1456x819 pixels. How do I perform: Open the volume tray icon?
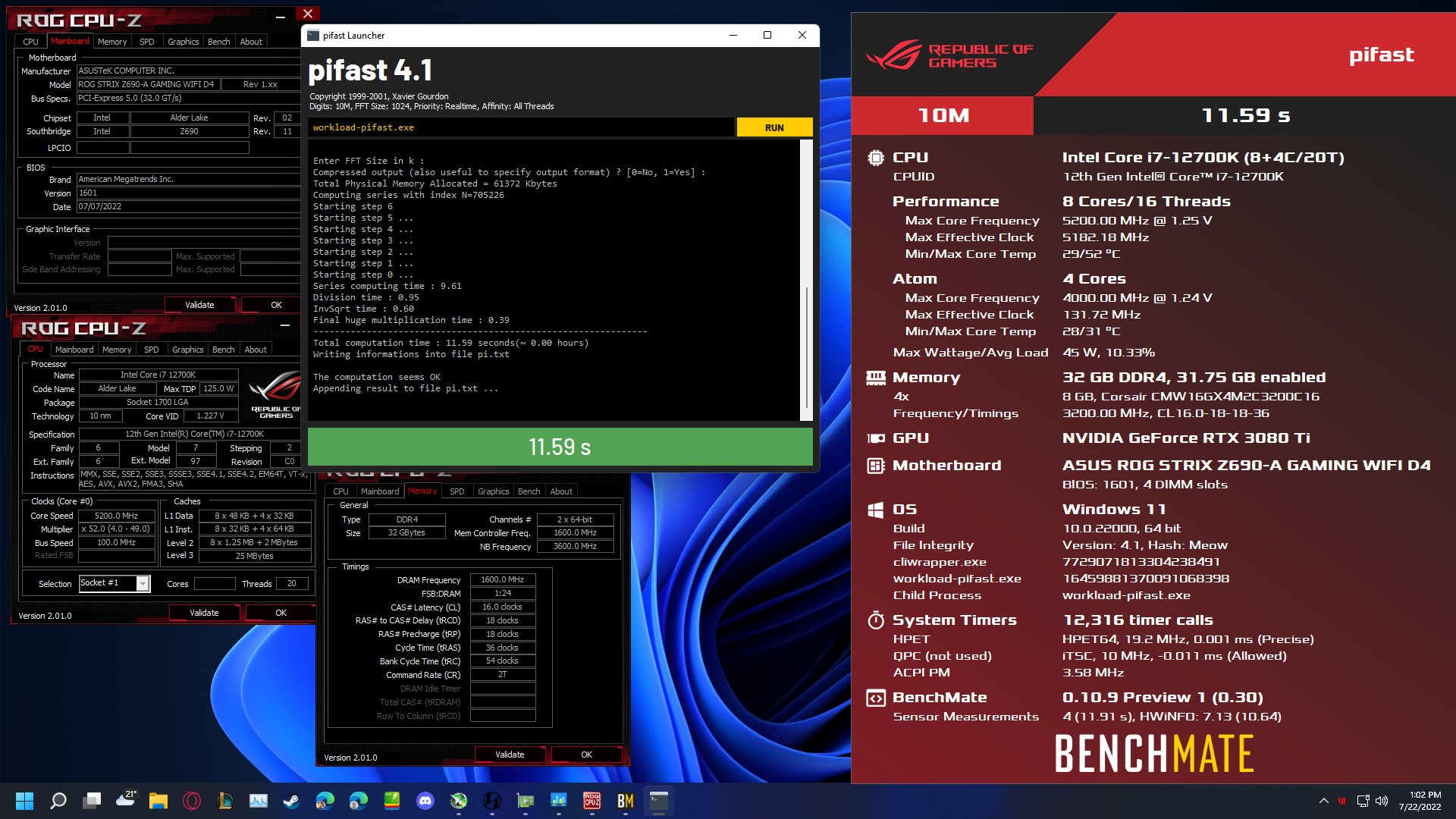click(1382, 801)
